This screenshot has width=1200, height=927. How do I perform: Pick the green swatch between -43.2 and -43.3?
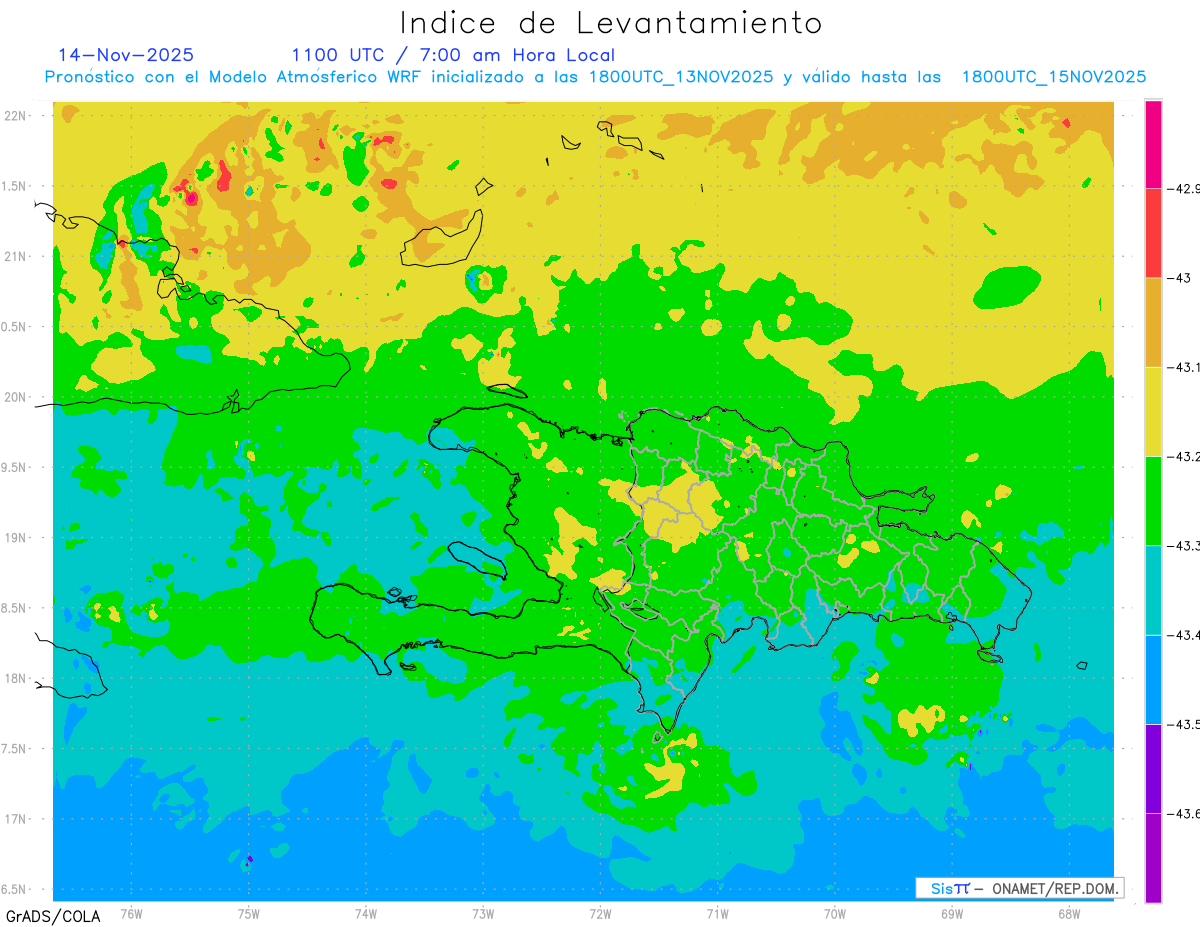pyautogui.click(x=1153, y=500)
